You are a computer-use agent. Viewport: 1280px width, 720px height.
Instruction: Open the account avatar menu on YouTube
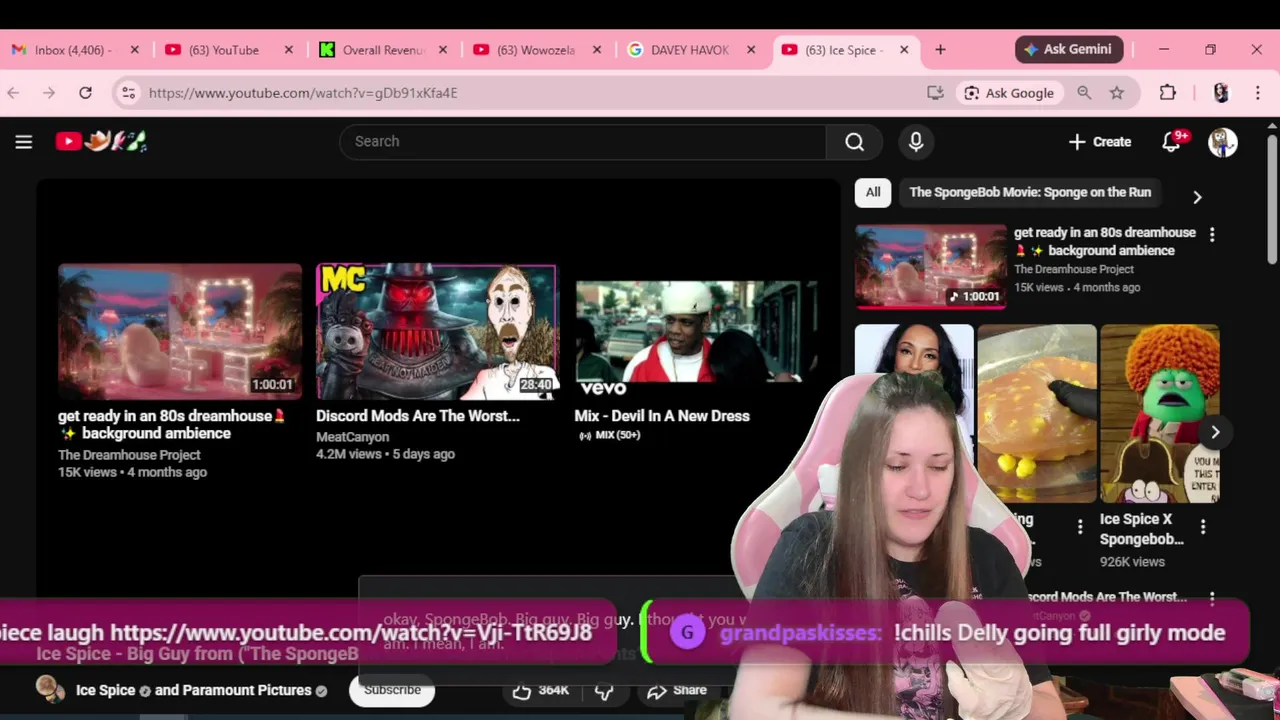[1222, 142]
